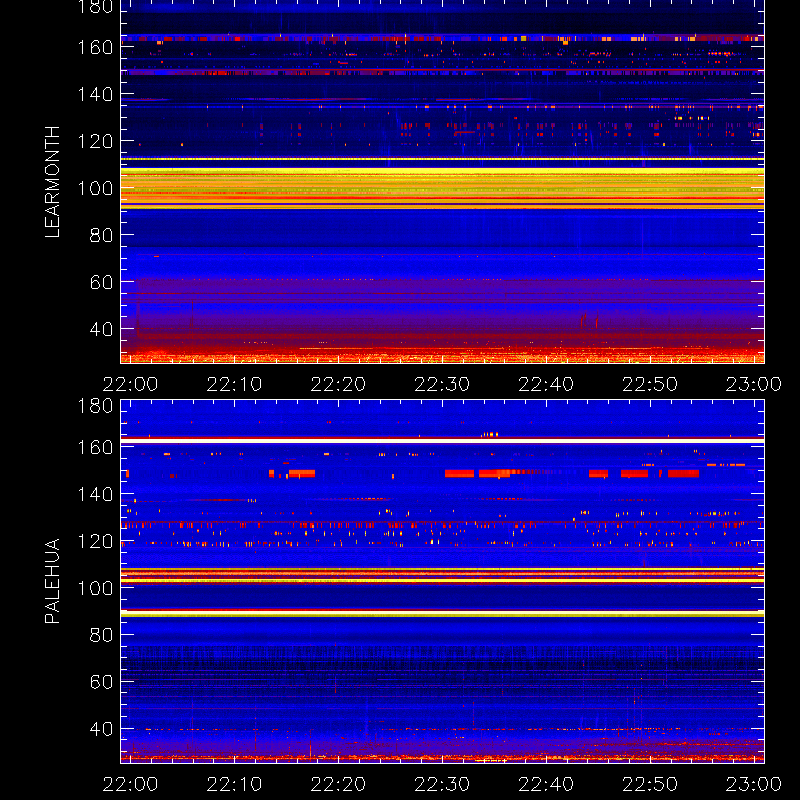800x800 pixels.
Task: Select the 120 tick label on LEARMONTH axis
Action: (95, 141)
